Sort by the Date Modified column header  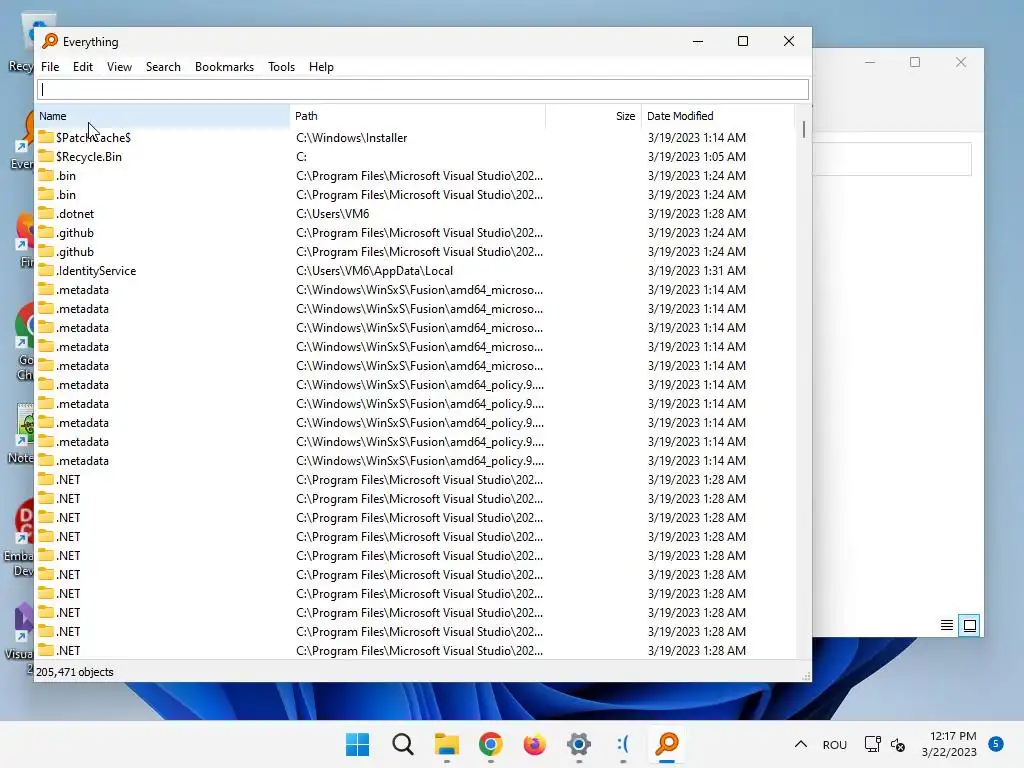click(717, 116)
